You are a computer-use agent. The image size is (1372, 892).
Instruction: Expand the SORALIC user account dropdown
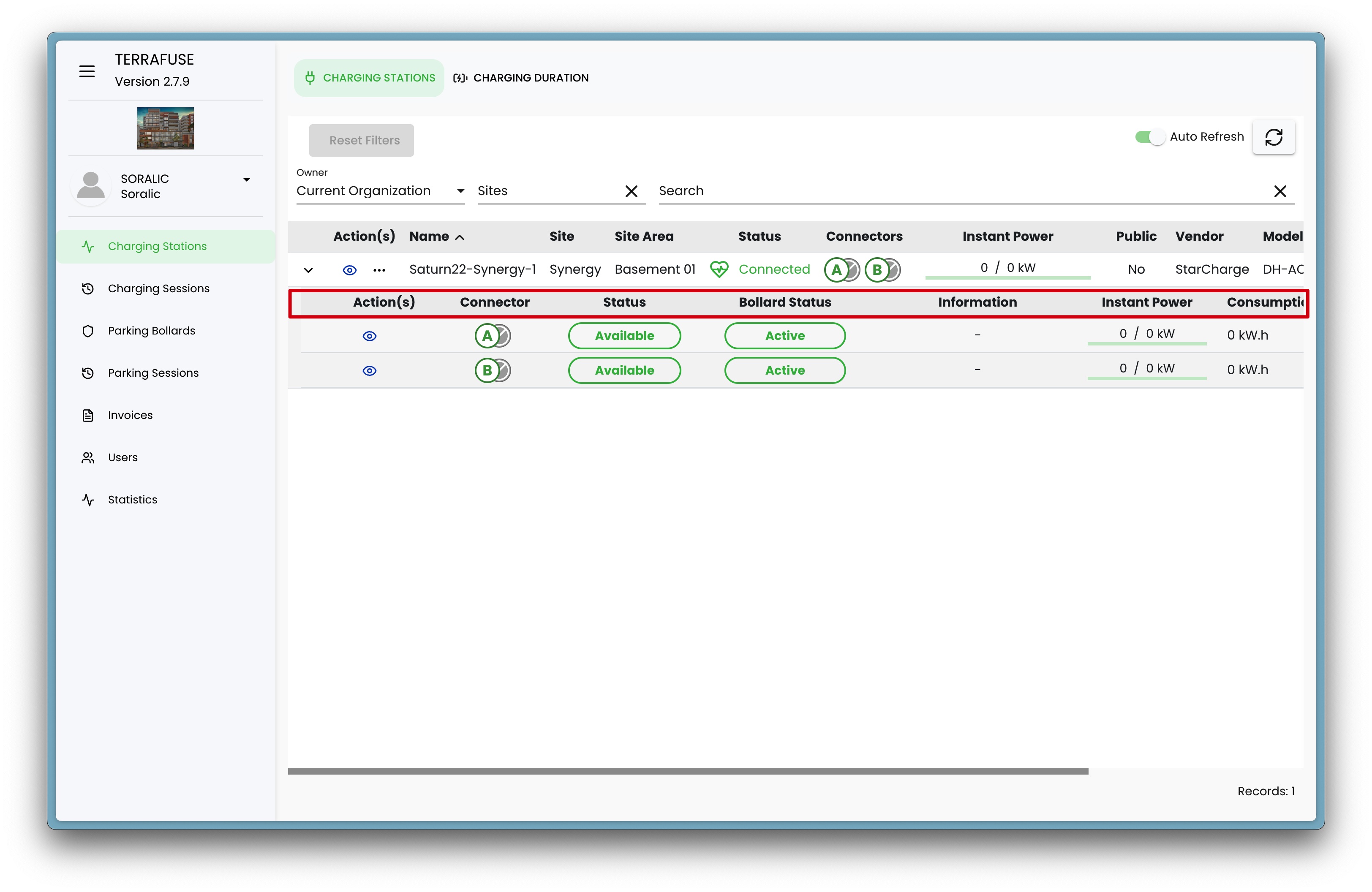(x=247, y=180)
